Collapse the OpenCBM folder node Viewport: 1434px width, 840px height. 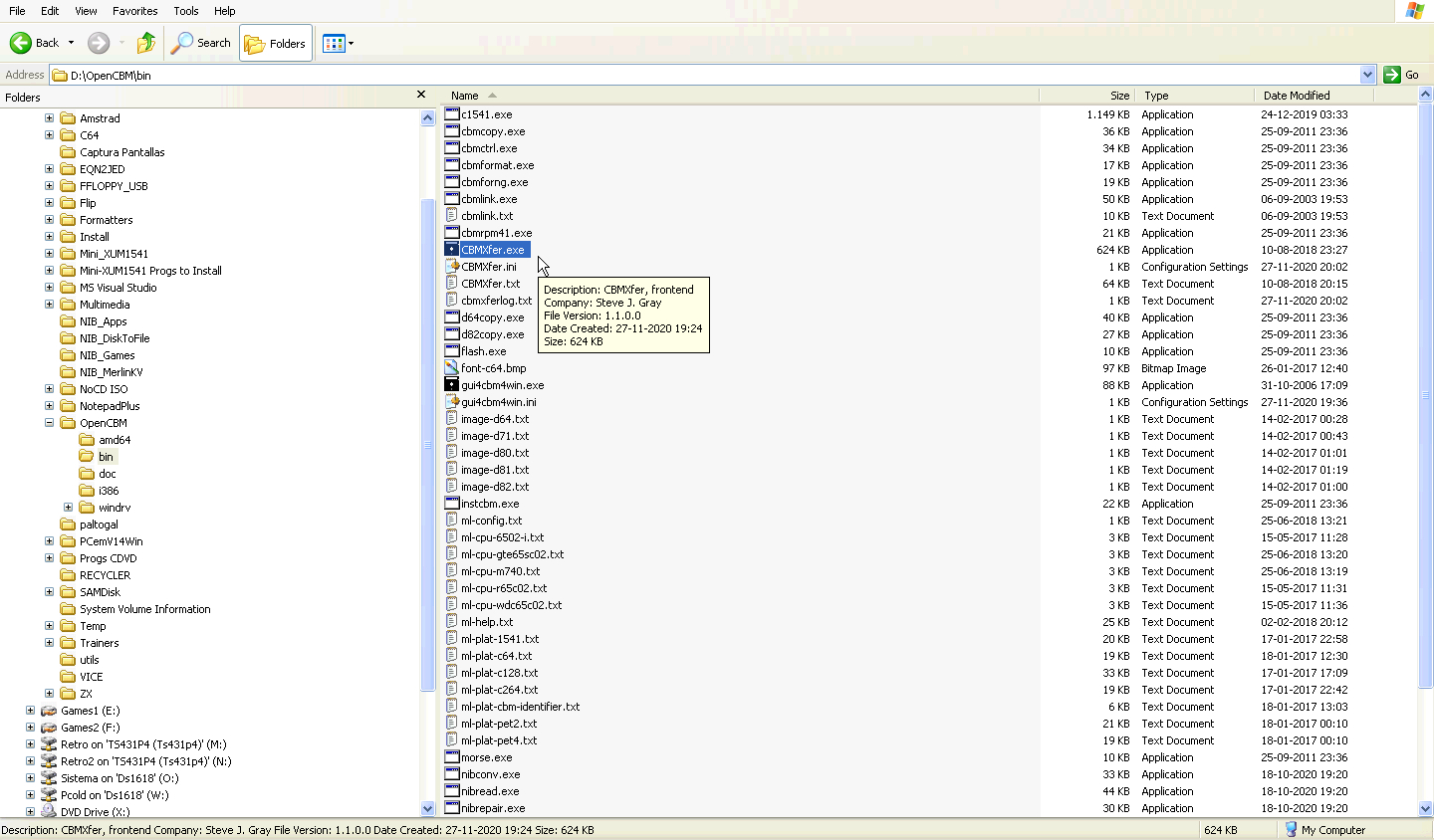(49, 423)
